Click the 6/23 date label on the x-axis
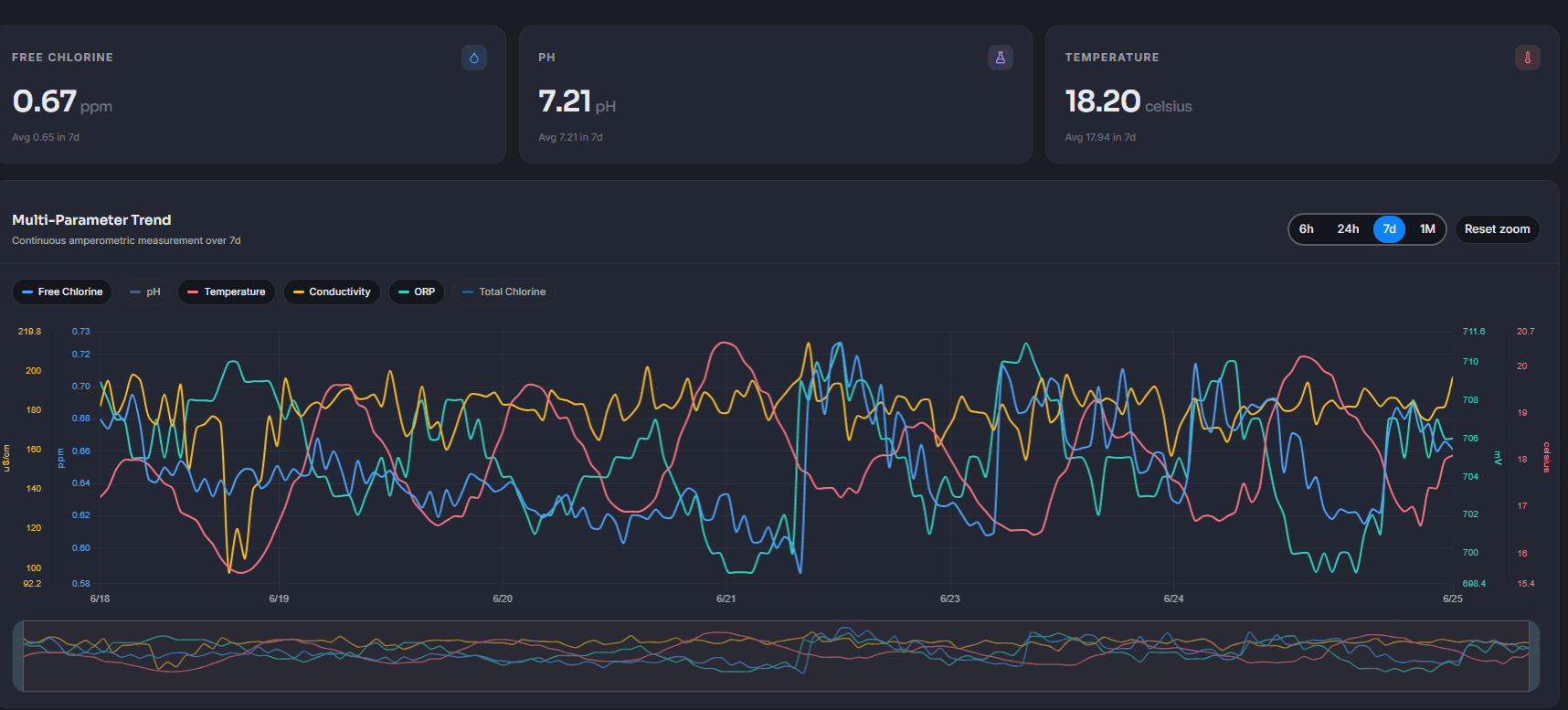This screenshot has height=710, width=1568. [x=950, y=599]
